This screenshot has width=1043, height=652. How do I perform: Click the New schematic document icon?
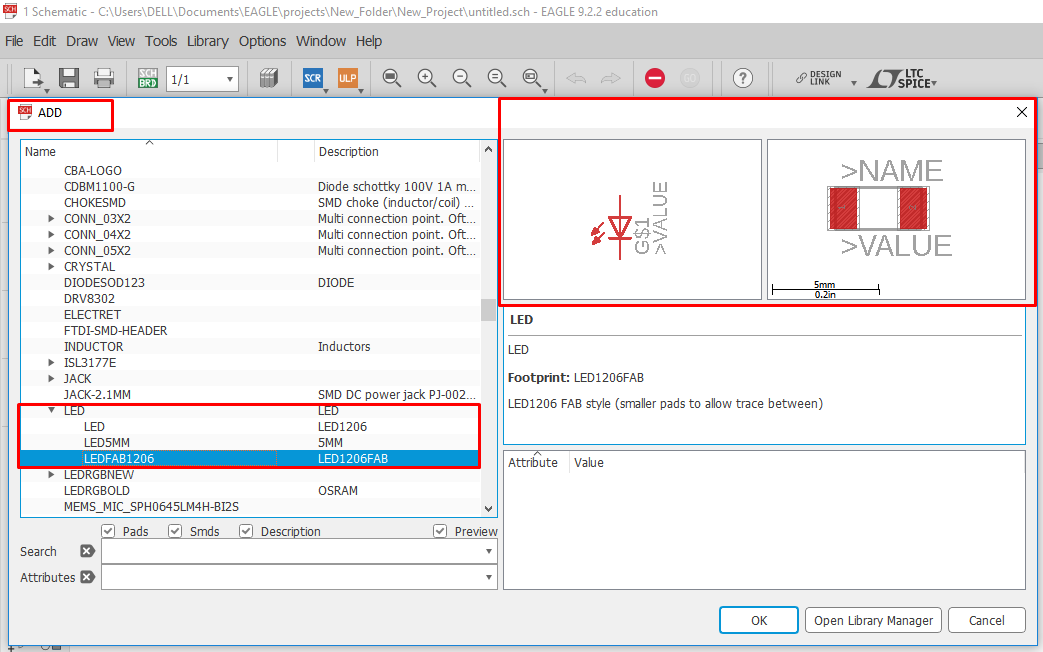click(x=33, y=79)
